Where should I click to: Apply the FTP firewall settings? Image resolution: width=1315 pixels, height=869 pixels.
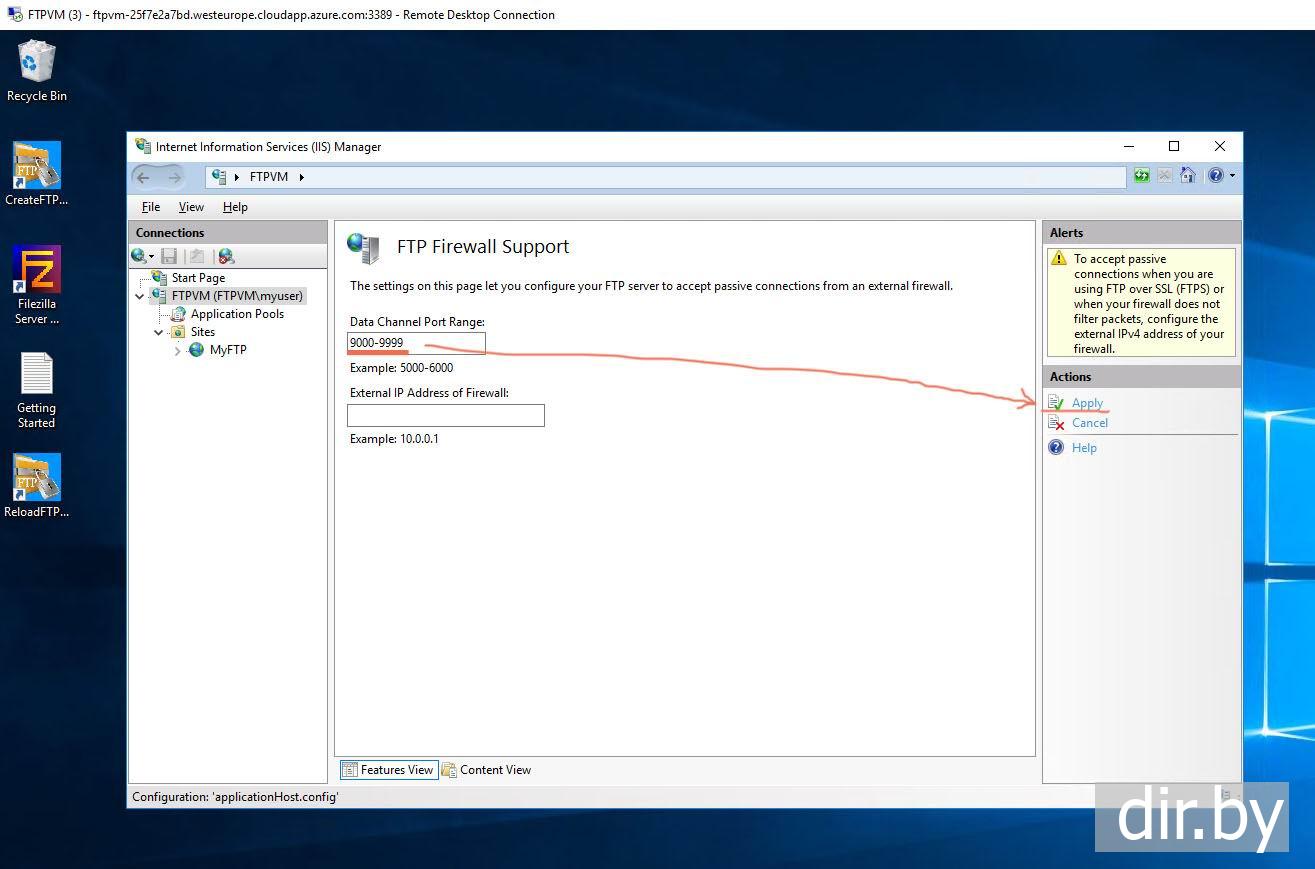[x=1087, y=403]
